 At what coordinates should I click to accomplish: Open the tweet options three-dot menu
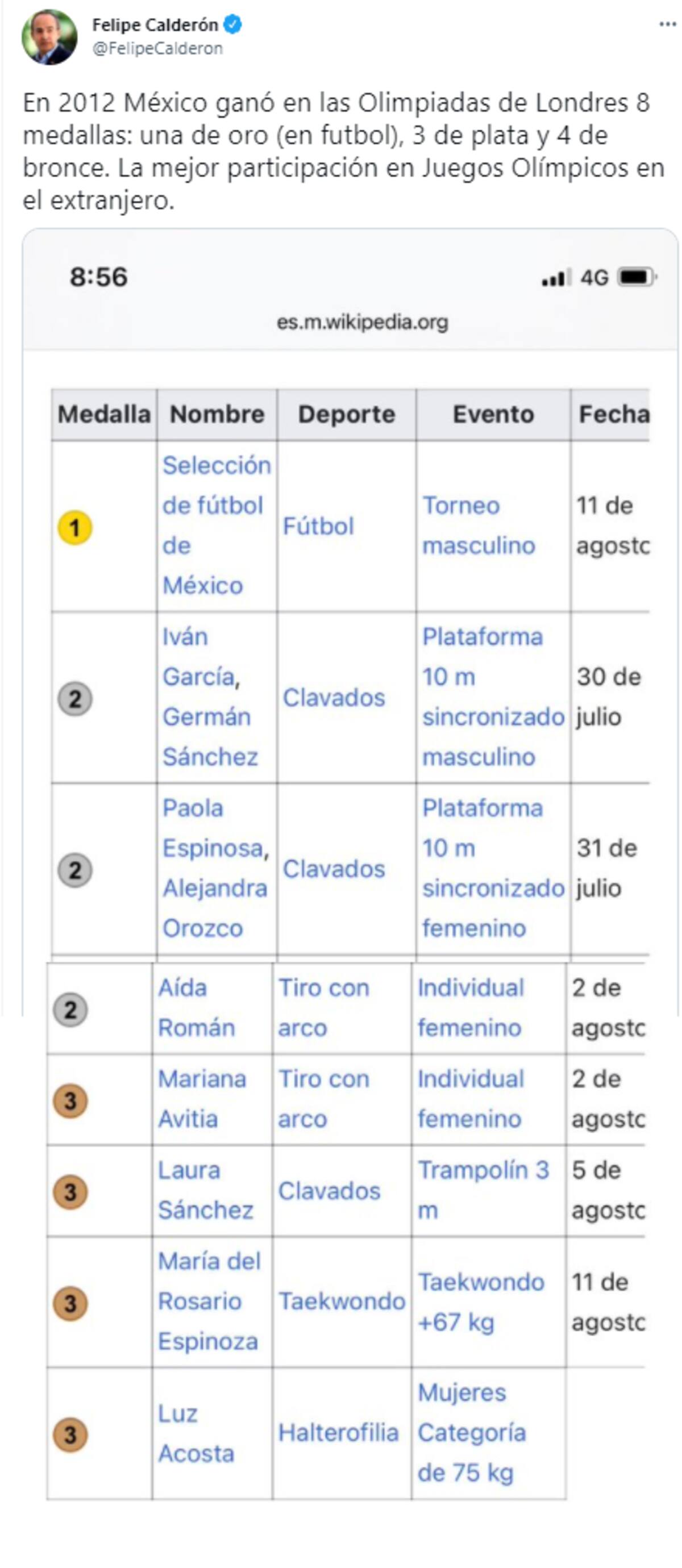667,25
